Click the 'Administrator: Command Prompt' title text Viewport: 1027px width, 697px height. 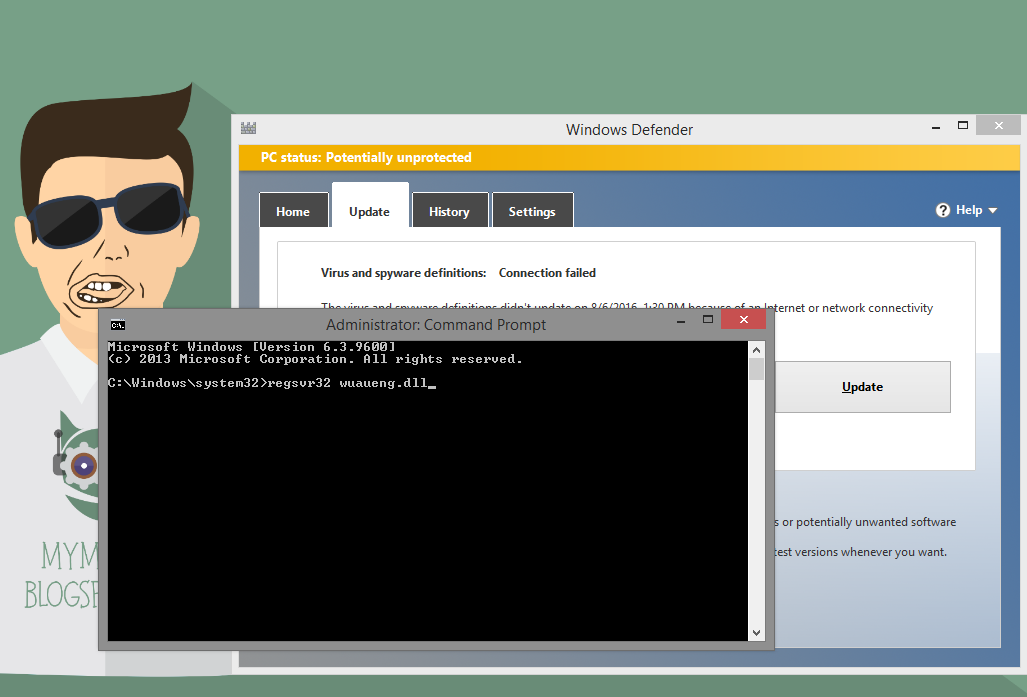coord(436,325)
